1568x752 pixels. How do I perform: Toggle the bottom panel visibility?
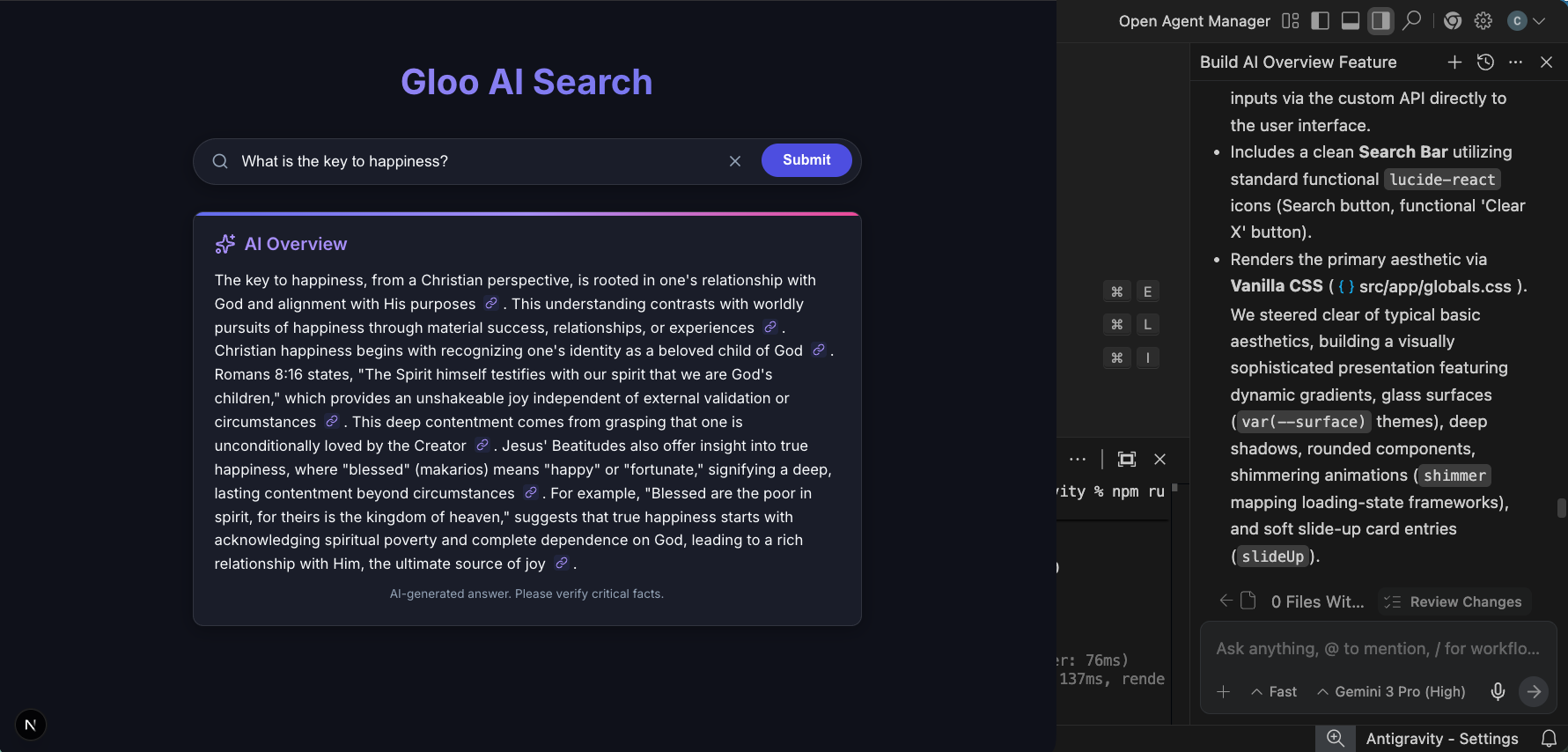(1350, 21)
